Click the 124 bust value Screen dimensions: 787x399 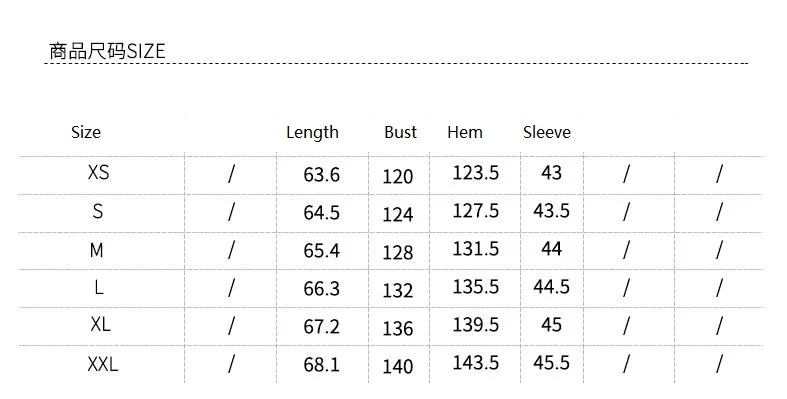398,215
